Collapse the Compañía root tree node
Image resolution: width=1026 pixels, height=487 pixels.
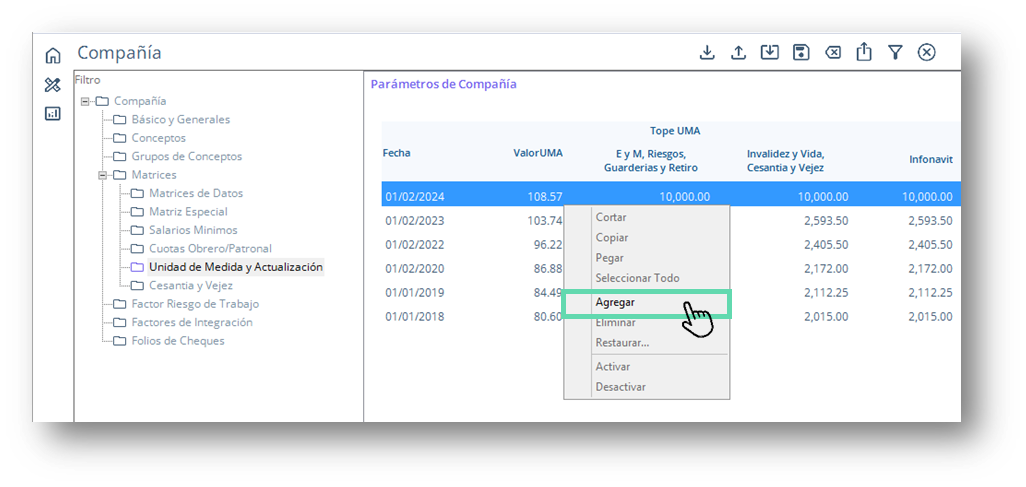tap(86, 101)
